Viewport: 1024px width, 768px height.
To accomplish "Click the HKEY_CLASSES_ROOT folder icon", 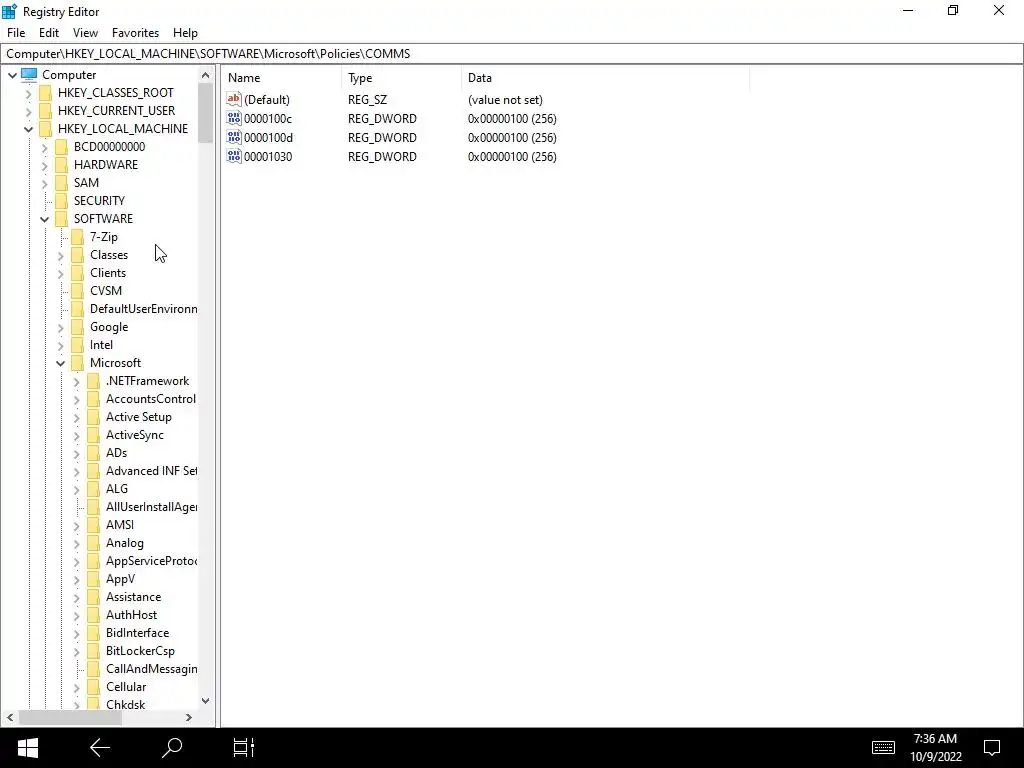I will click(45, 93).
